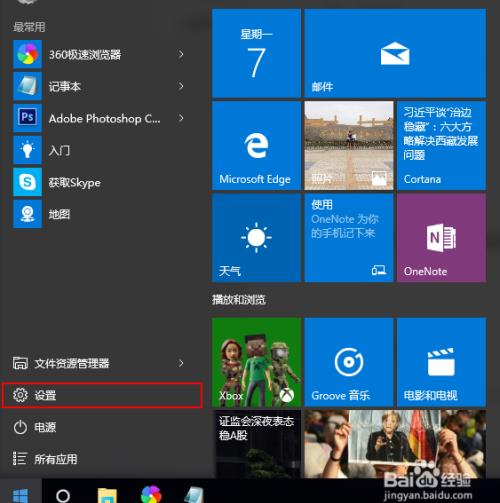Click the Cortana circle on the taskbar
The height and width of the screenshot is (503, 500).
(x=63, y=496)
